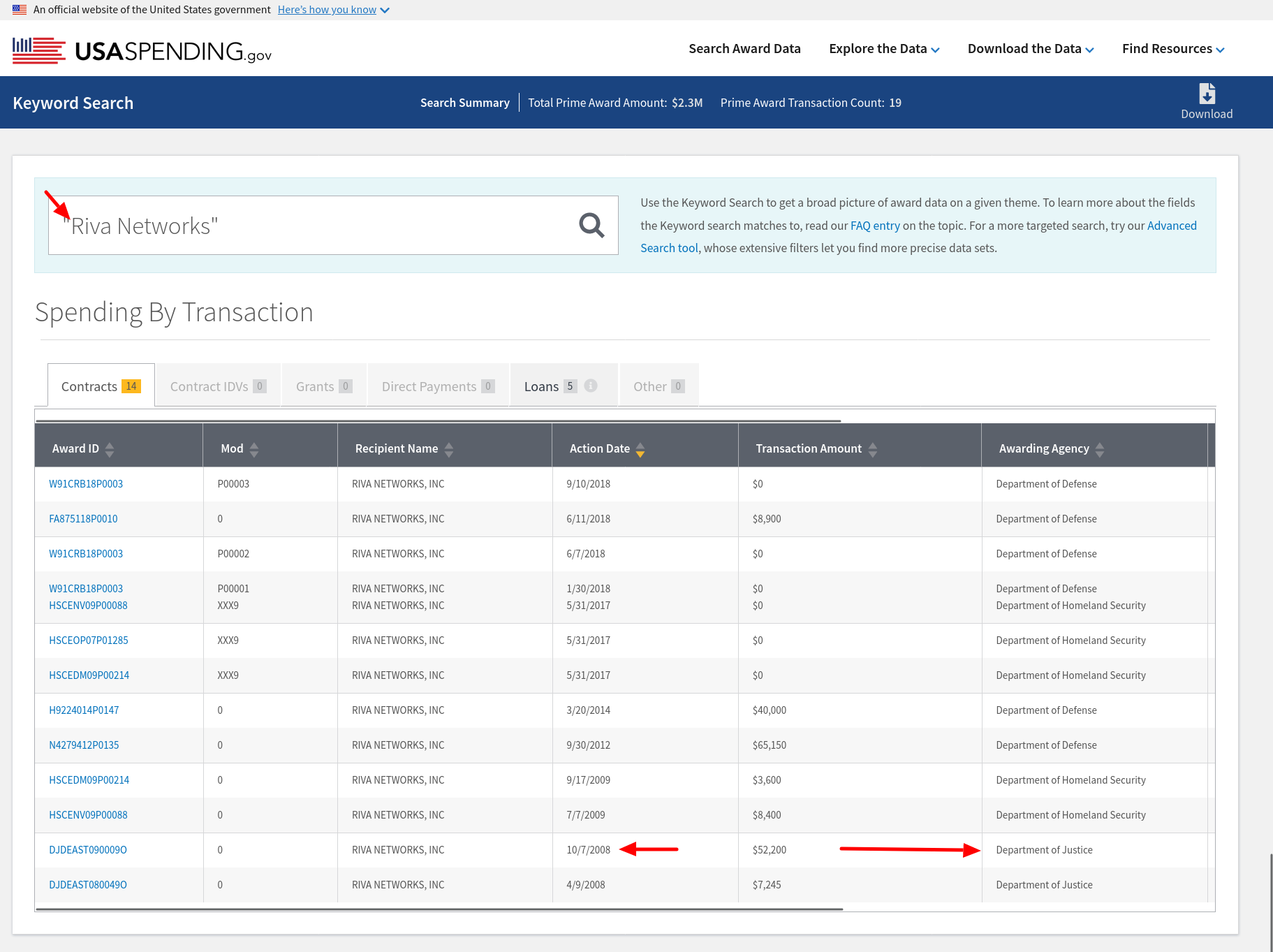The image size is (1273, 952).
Task: Click the page vertical scrollbar
Action: point(1271,902)
